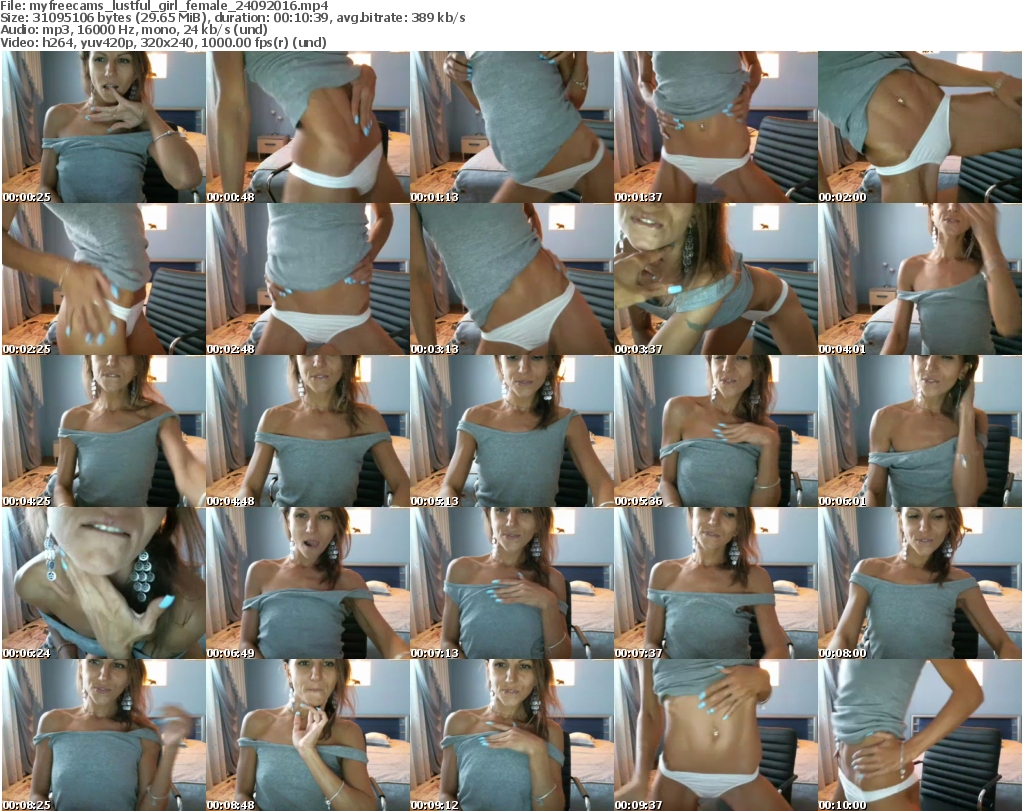Click the thumbnail marked 00:04:25
The width and height of the screenshot is (1024, 811).
coord(104,431)
